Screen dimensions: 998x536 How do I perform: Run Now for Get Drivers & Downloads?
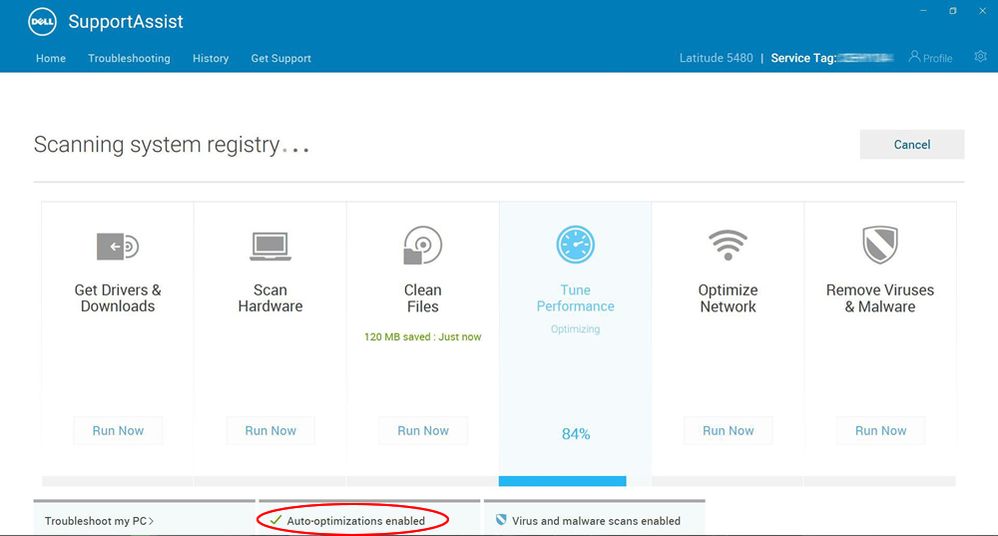click(x=118, y=430)
